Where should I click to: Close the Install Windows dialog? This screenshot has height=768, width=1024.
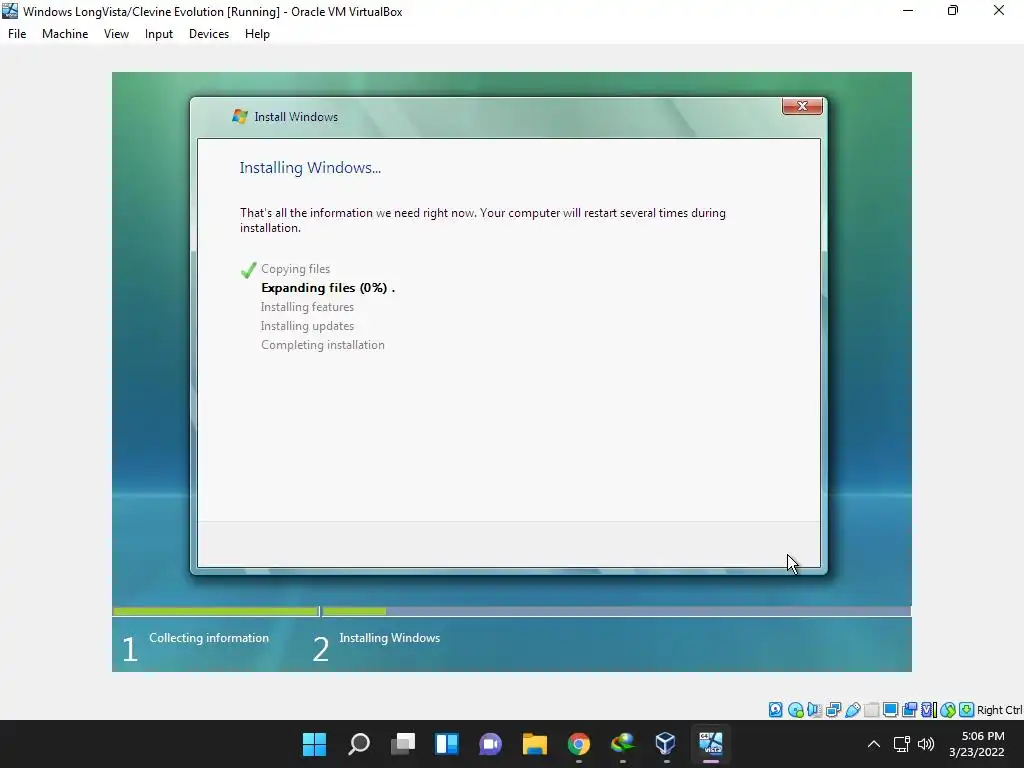point(802,106)
